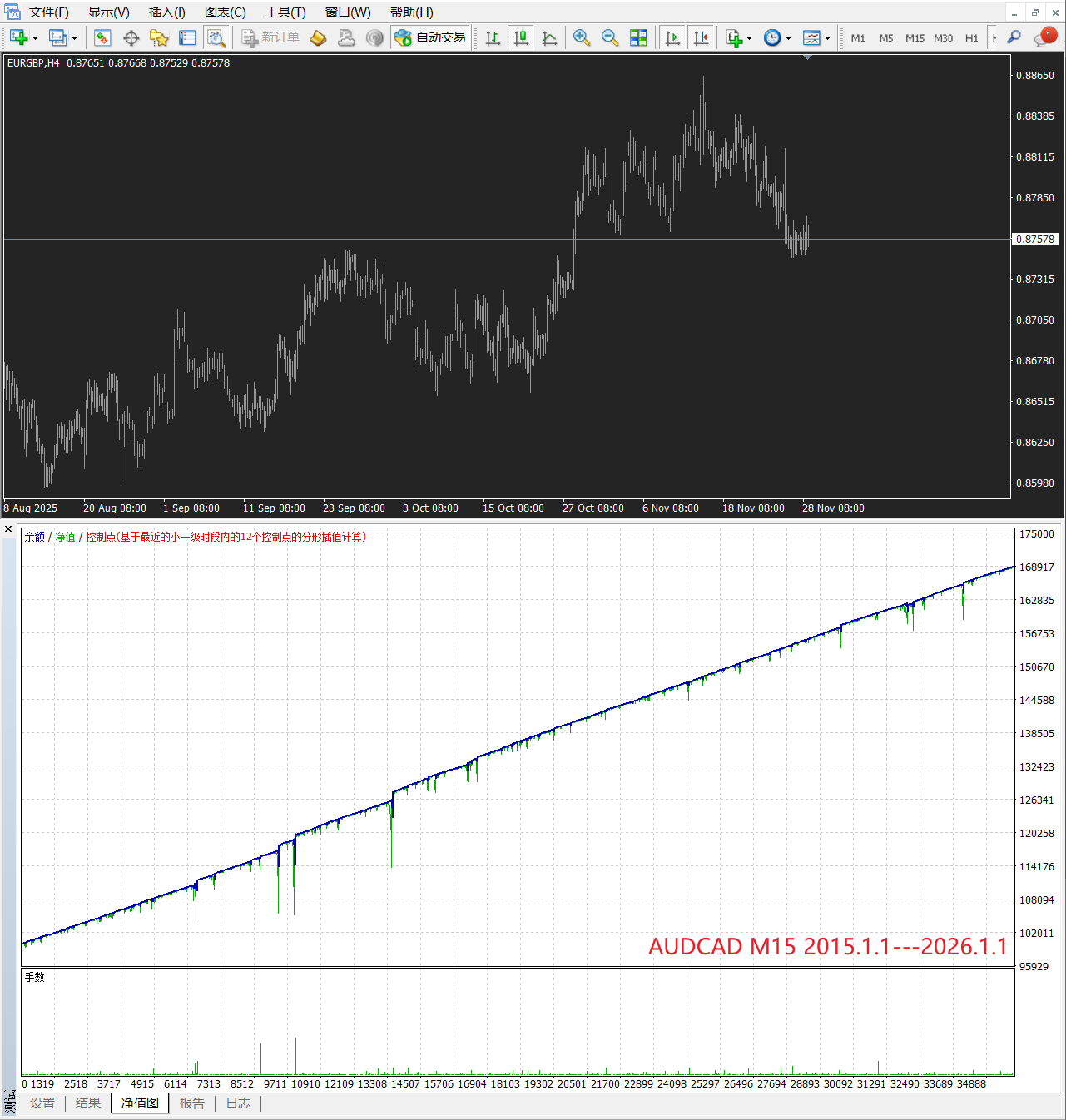Open the search magnifier in toolbar

pos(1014,37)
